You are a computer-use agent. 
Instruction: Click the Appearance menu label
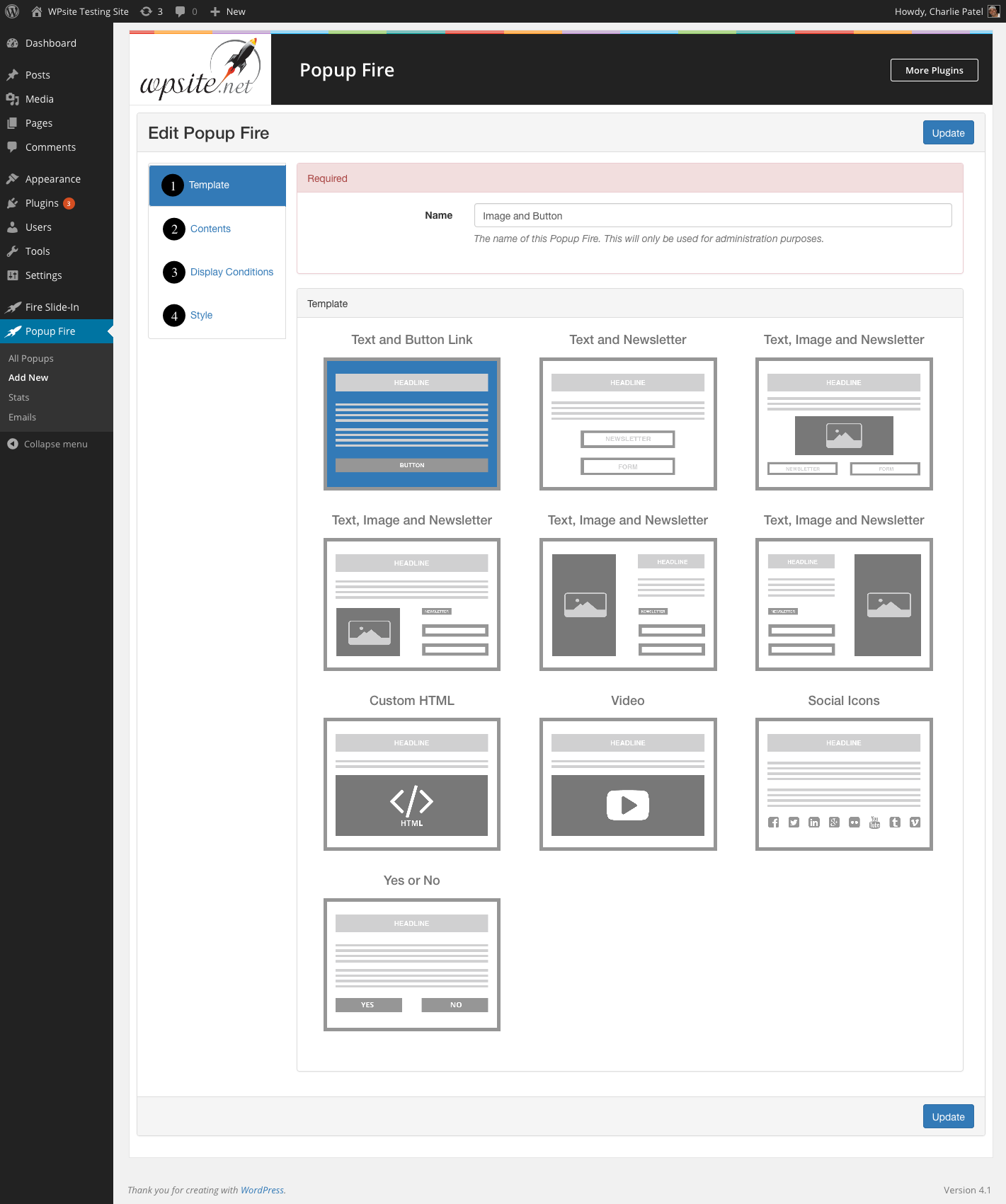point(53,179)
